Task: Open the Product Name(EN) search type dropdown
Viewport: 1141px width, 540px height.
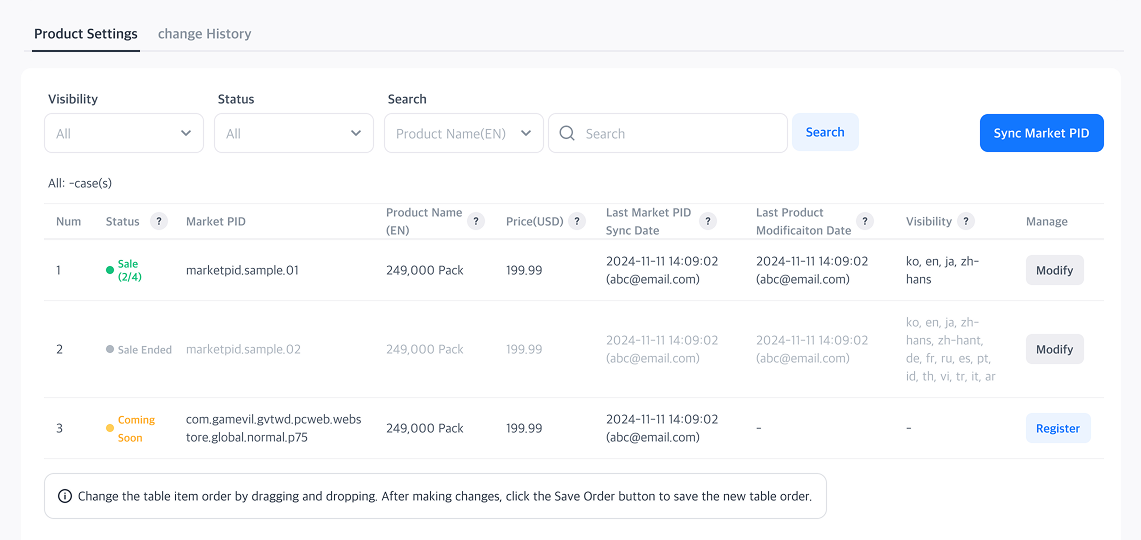Action: tap(464, 133)
